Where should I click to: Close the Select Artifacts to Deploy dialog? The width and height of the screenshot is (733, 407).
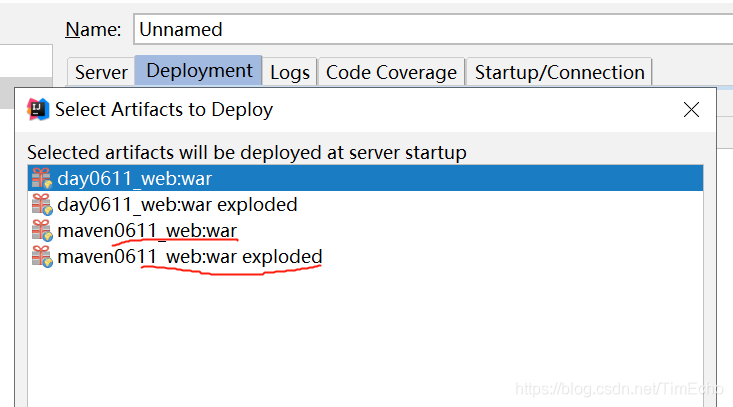[x=691, y=110]
